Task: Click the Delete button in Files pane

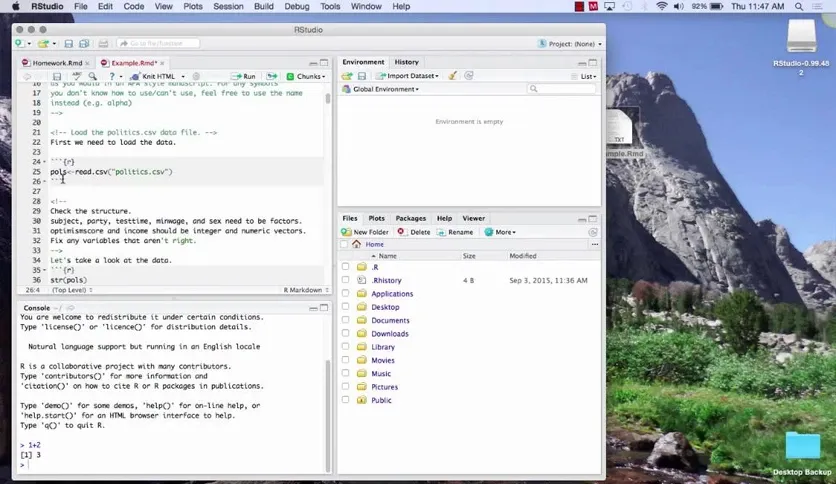Action: pos(414,232)
